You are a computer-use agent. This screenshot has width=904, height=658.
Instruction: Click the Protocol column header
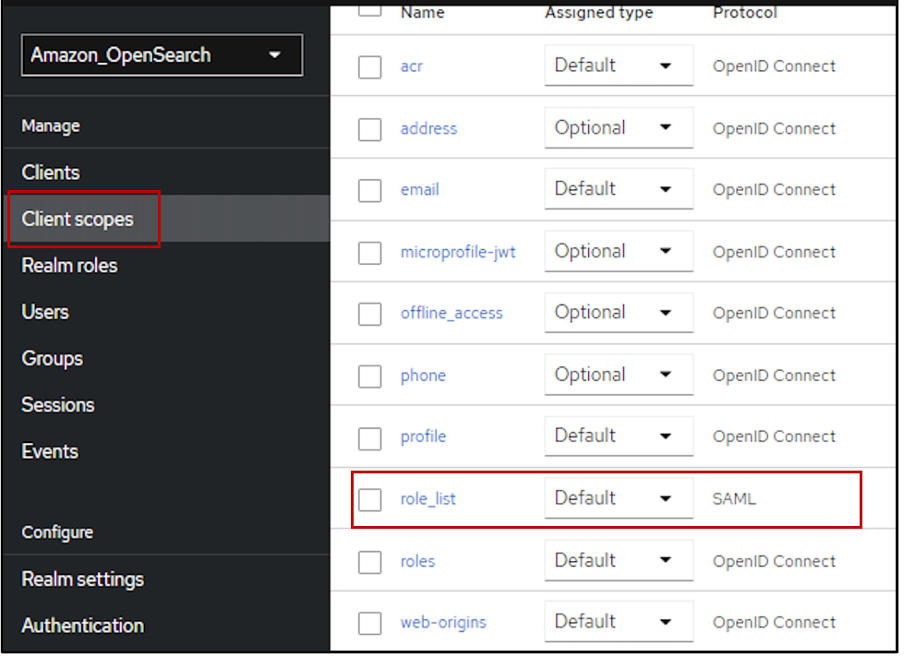click(745, 12)
